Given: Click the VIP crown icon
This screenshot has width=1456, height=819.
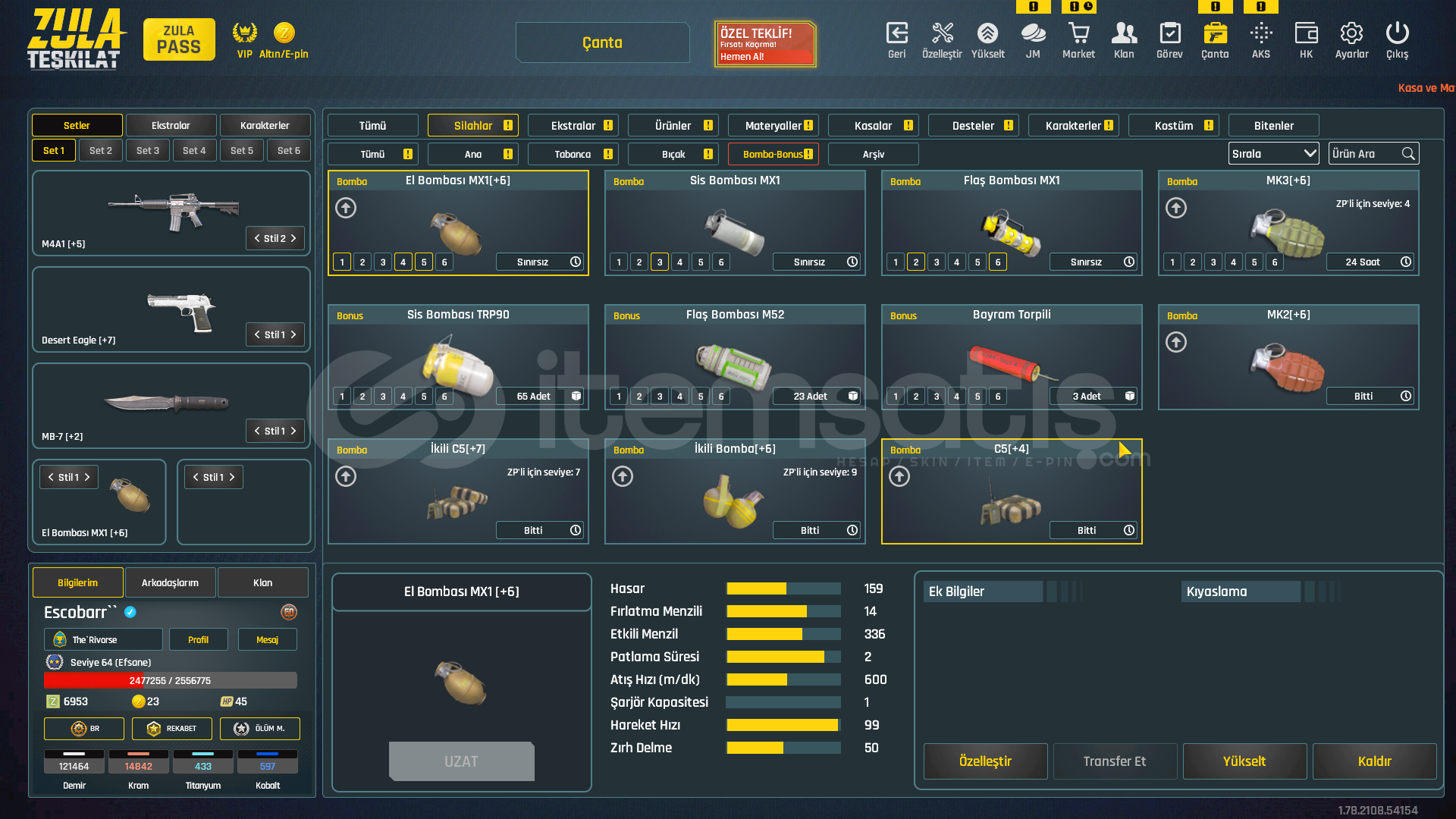Looking at the screenshot, I should (x=244, y=33).
